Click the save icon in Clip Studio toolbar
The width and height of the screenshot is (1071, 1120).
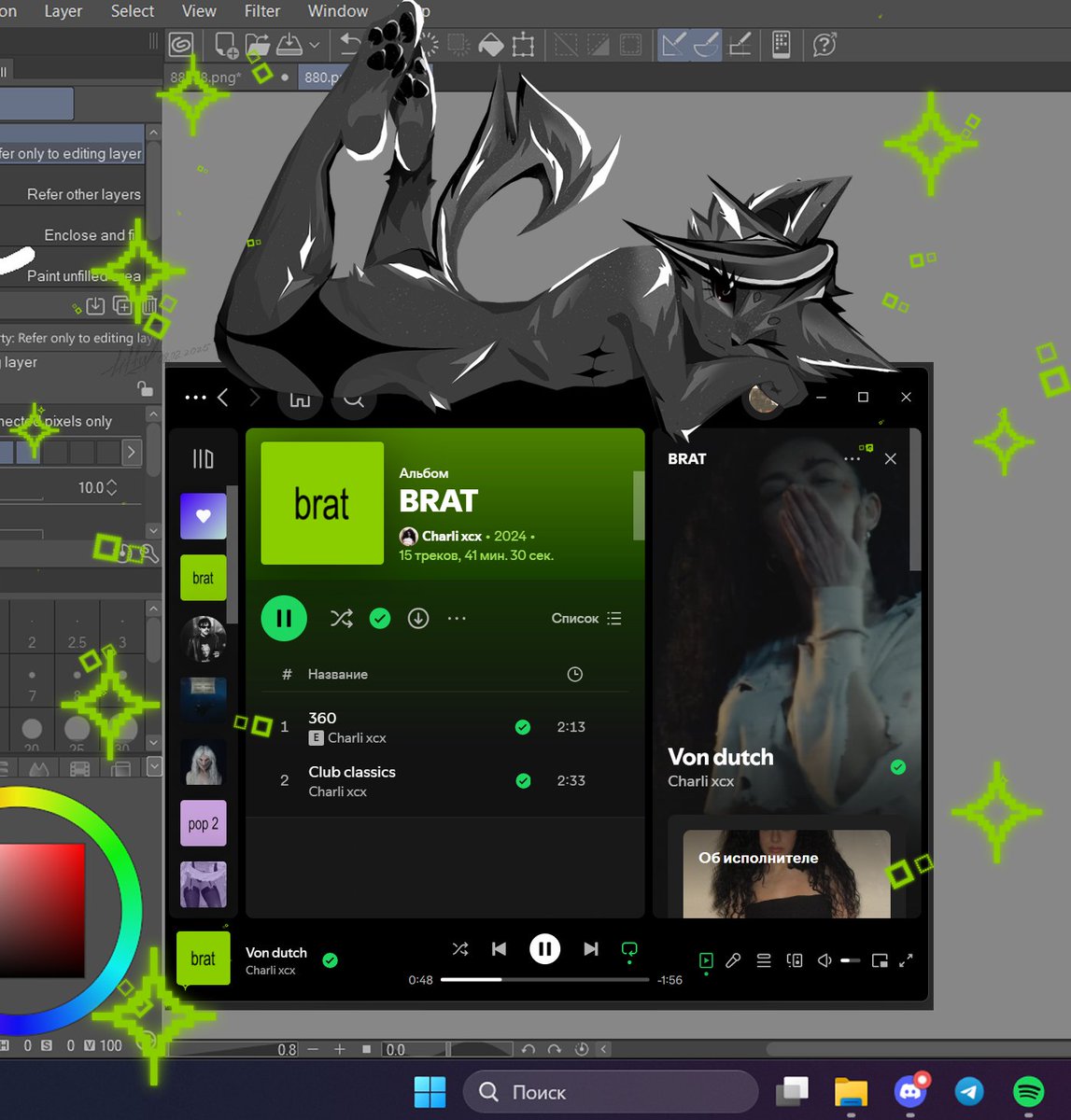click(289, 44)
